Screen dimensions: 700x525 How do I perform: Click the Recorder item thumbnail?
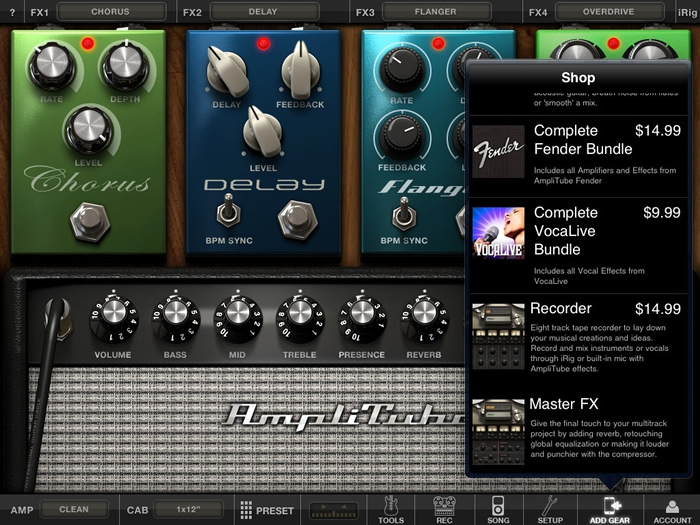[x=498, y=336]
